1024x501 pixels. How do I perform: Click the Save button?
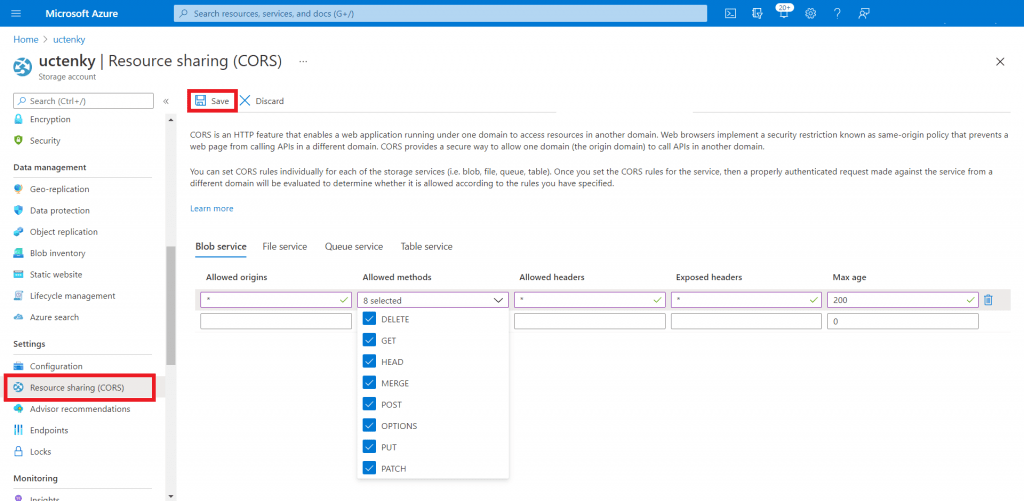click(212, 101)
